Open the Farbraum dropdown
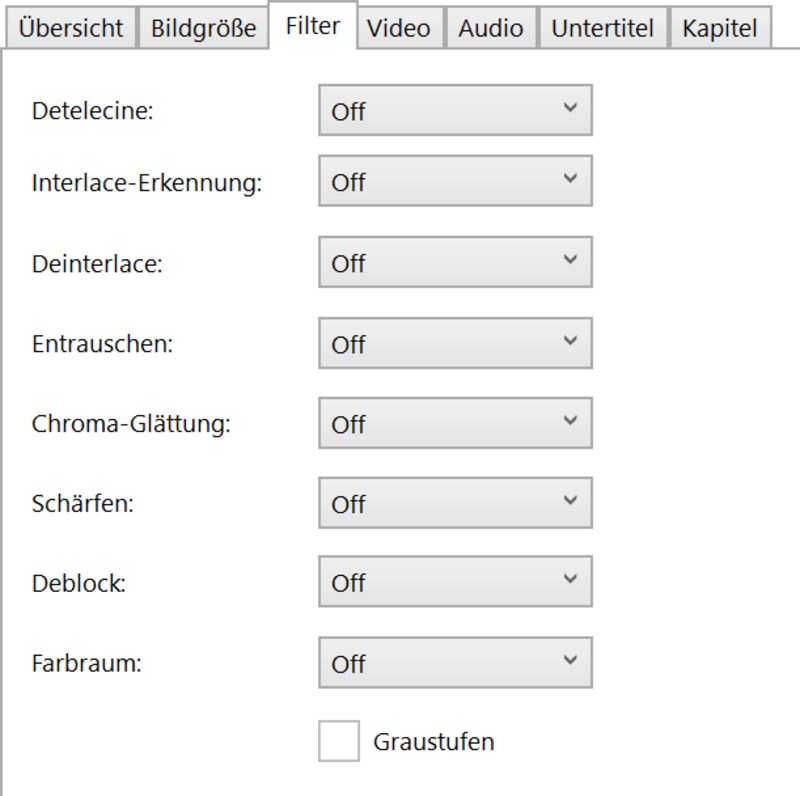 click(x=453, y=661)
